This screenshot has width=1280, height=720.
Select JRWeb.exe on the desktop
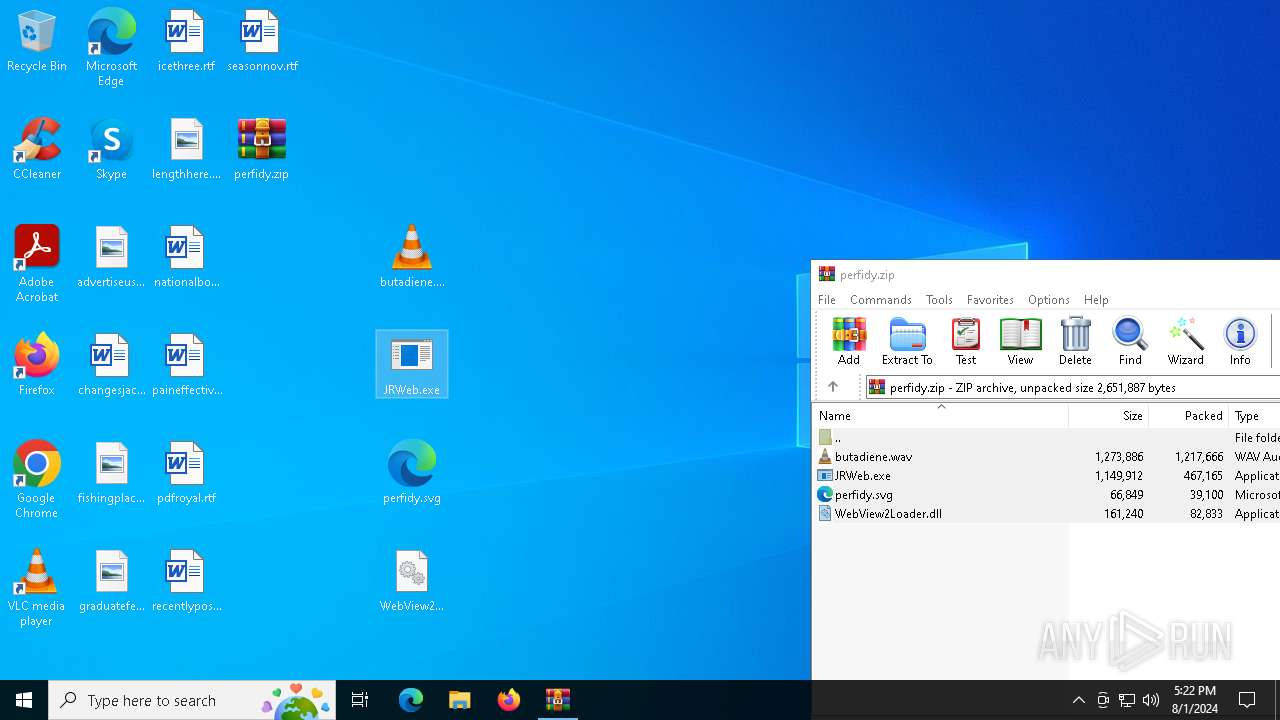412,365
